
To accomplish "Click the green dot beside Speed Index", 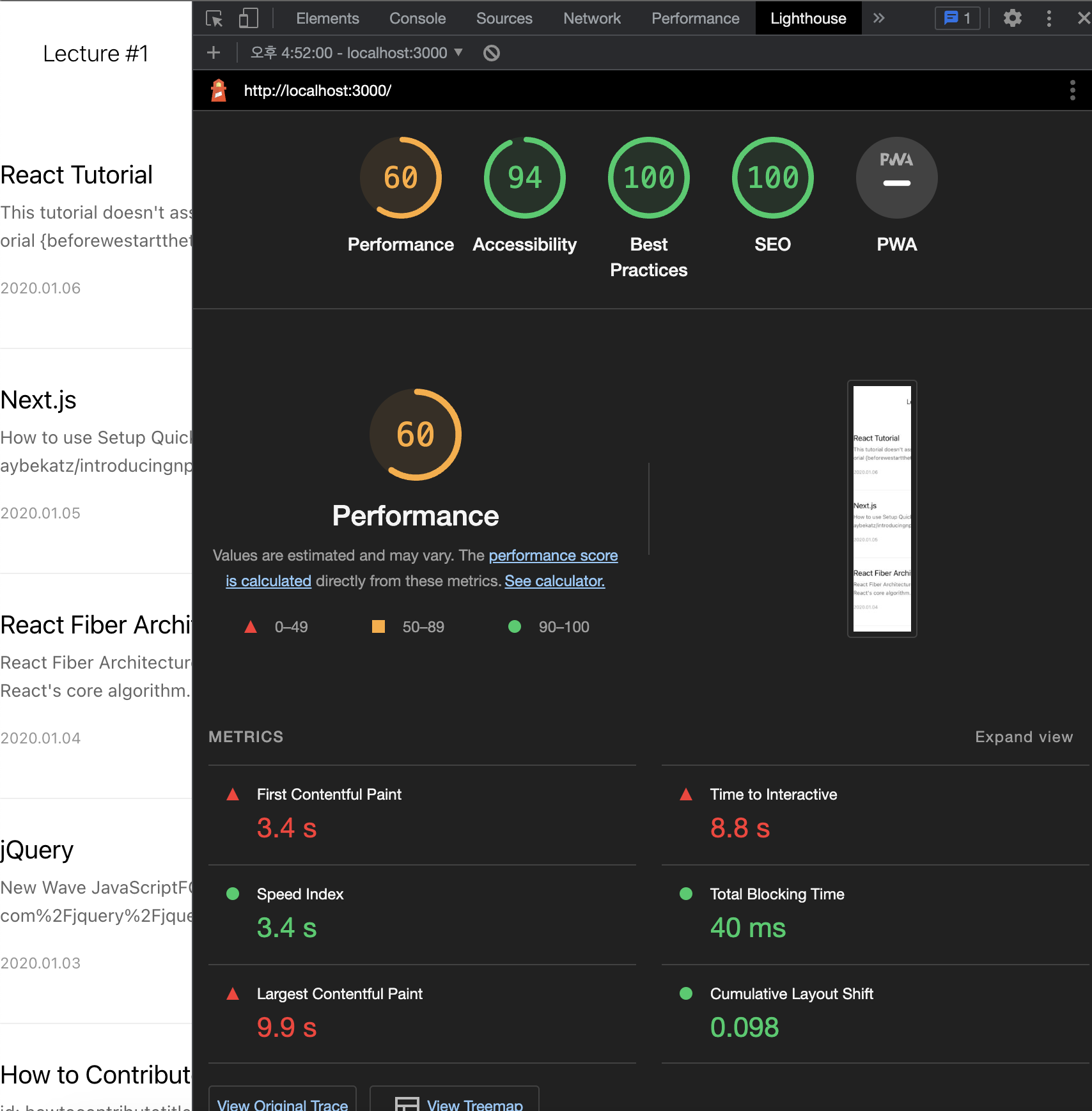I will point(233,894).
